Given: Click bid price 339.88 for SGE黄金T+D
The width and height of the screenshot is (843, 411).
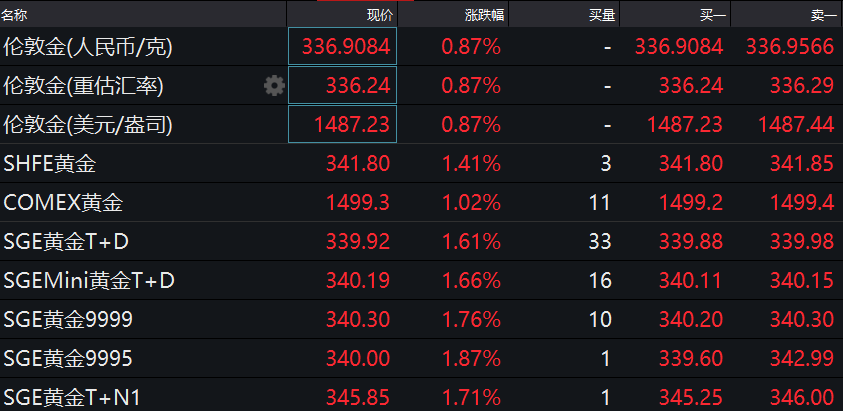Looking at the screenshot, I should 691,242.
